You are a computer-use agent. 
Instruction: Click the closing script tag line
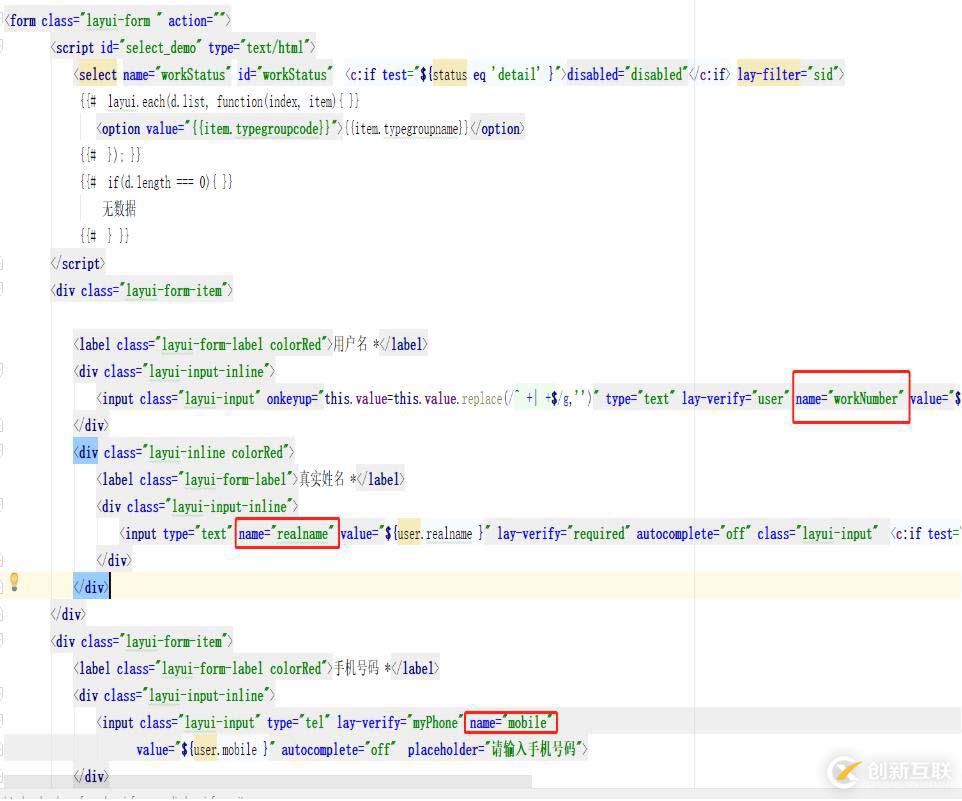[77, 263]
